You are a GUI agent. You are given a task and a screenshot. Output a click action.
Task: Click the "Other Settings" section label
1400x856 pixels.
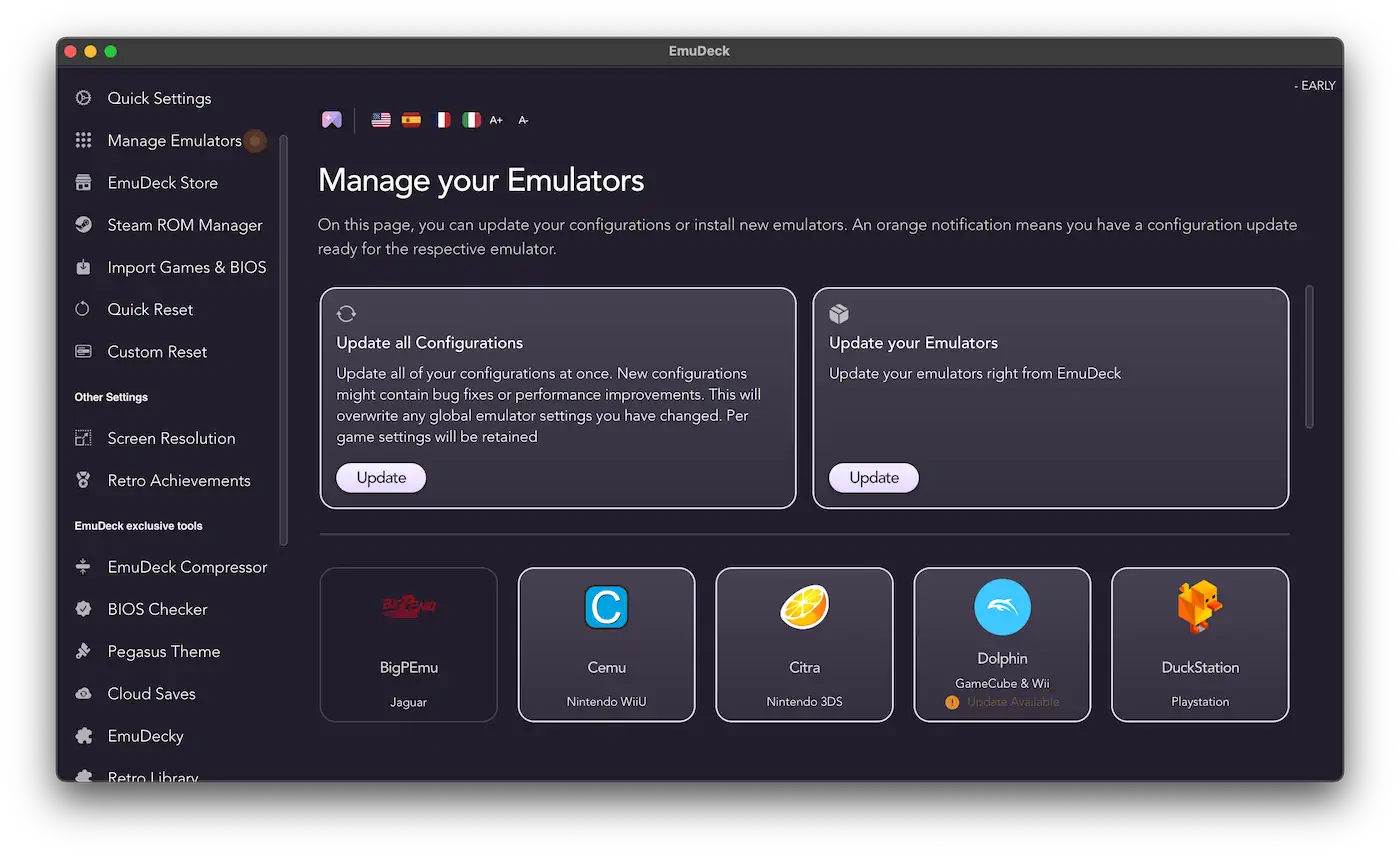[x=111, y=397]
